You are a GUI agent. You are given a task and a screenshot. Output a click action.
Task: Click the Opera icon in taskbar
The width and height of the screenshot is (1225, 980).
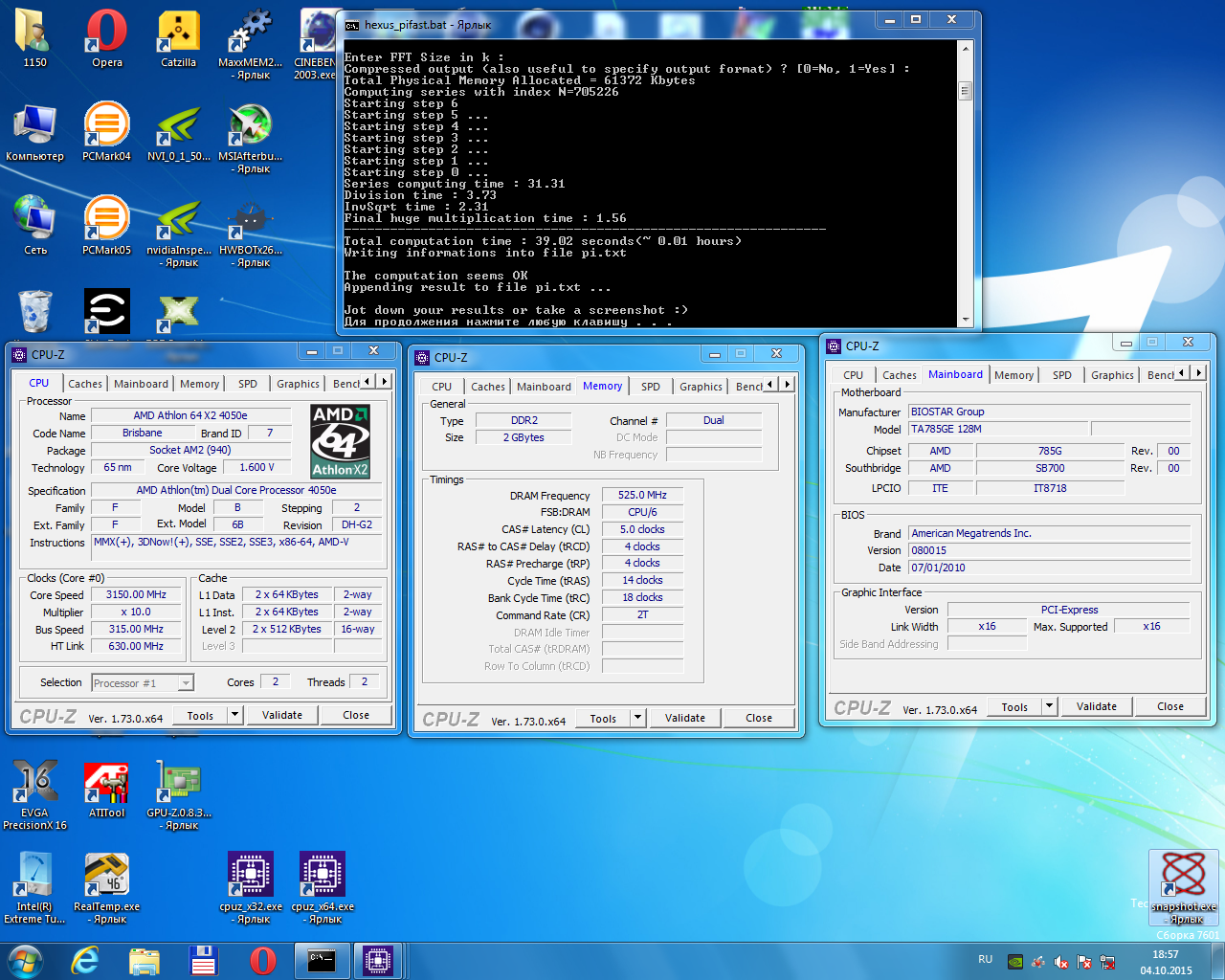click(262, 961)
